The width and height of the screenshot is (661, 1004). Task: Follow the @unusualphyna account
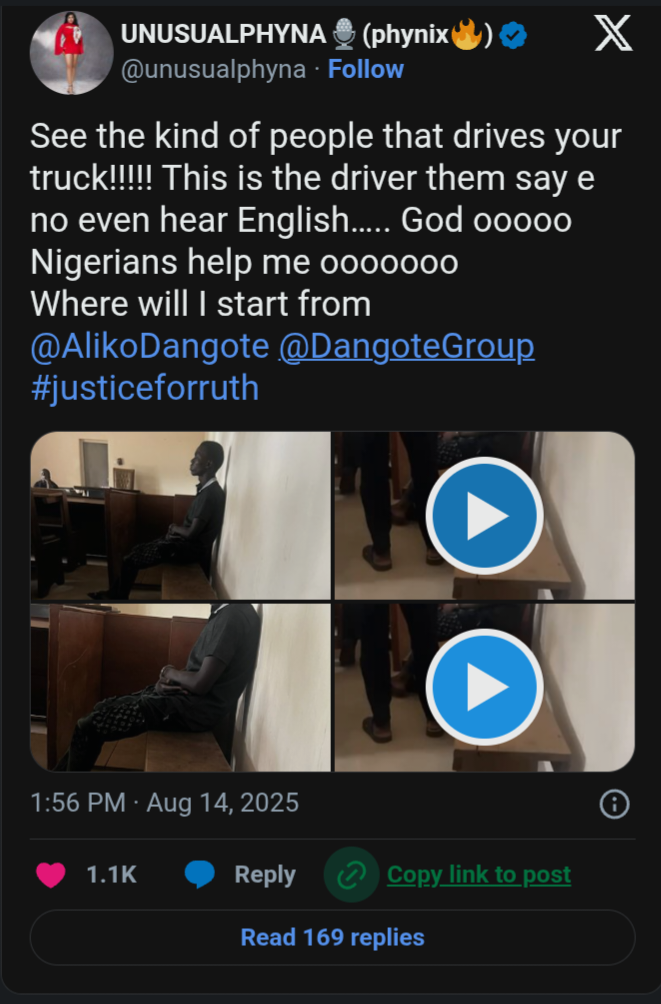(366, 69)
